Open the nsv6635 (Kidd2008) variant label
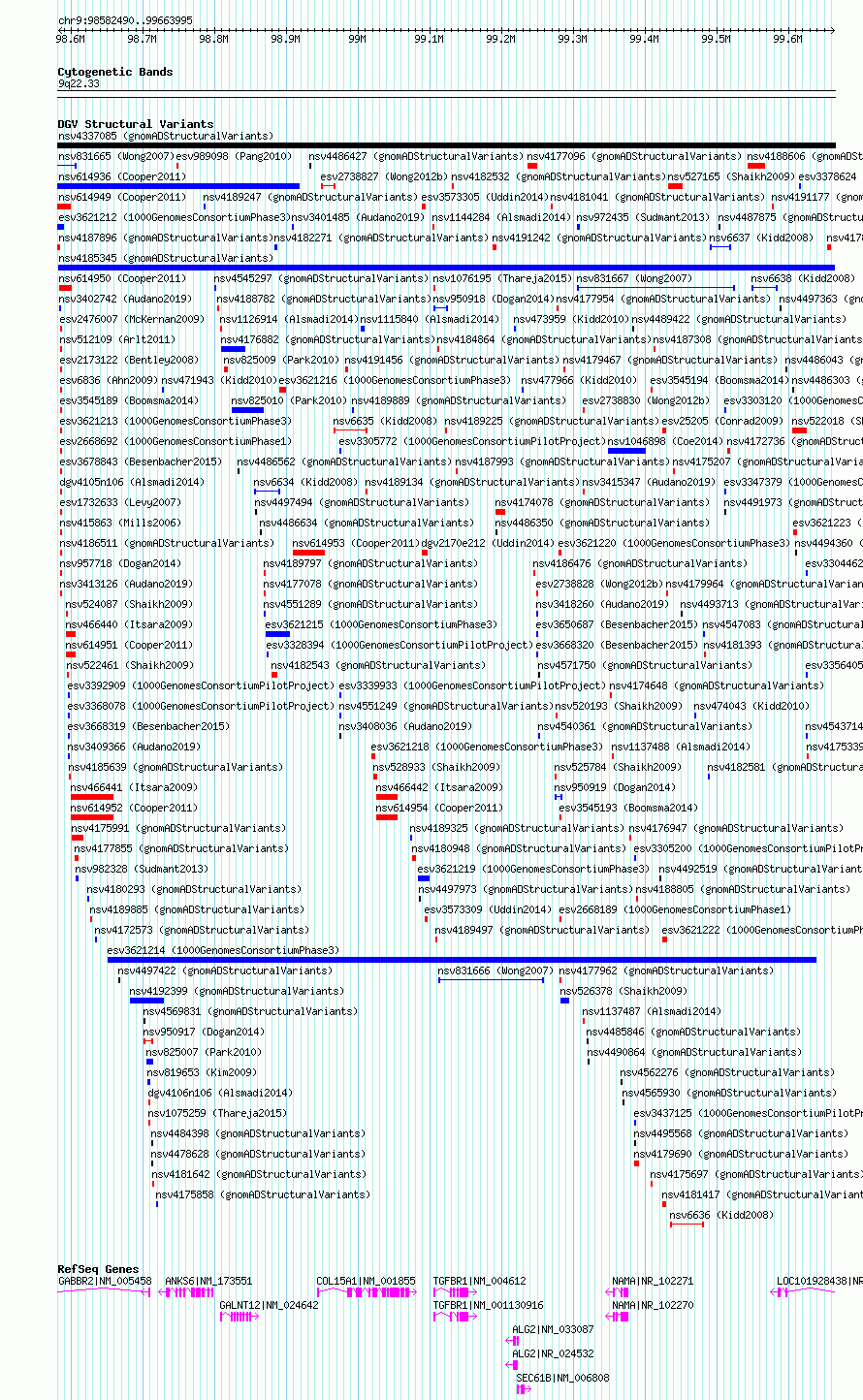Viewport: 863px width, 1400px height. (x=386, y=421)
